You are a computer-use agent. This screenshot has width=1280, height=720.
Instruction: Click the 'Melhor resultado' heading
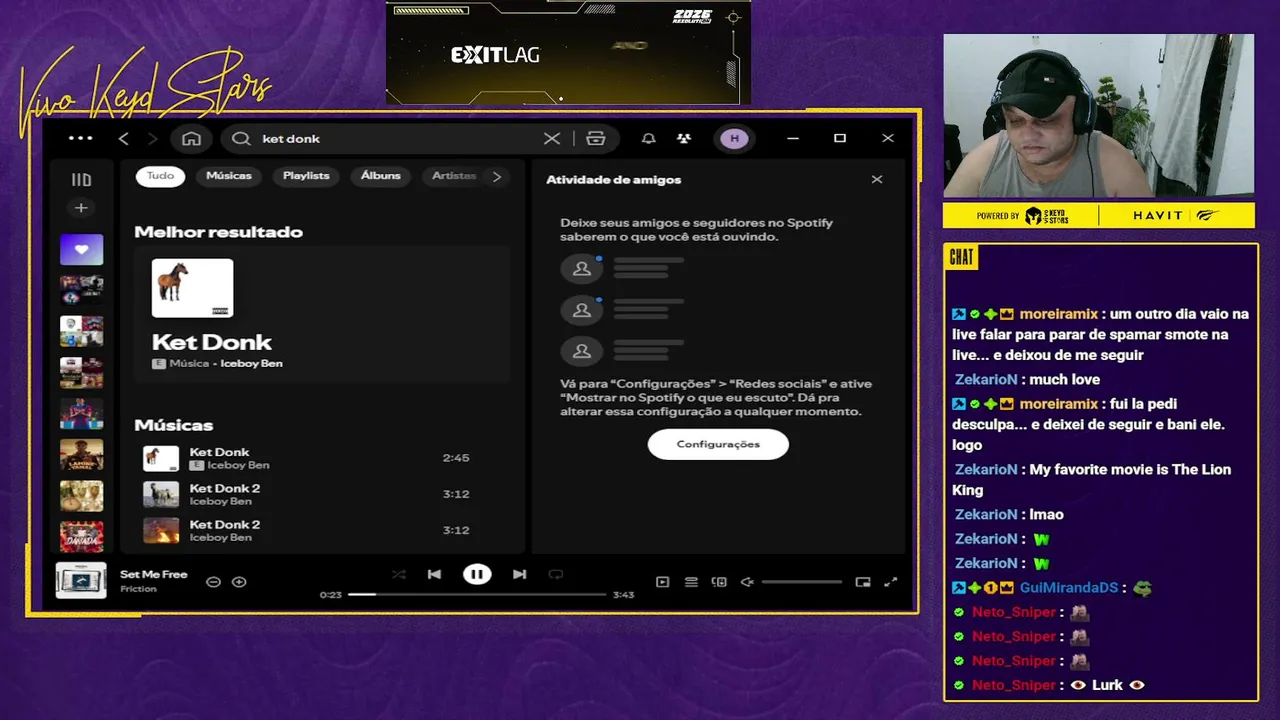tap(218, 232)
